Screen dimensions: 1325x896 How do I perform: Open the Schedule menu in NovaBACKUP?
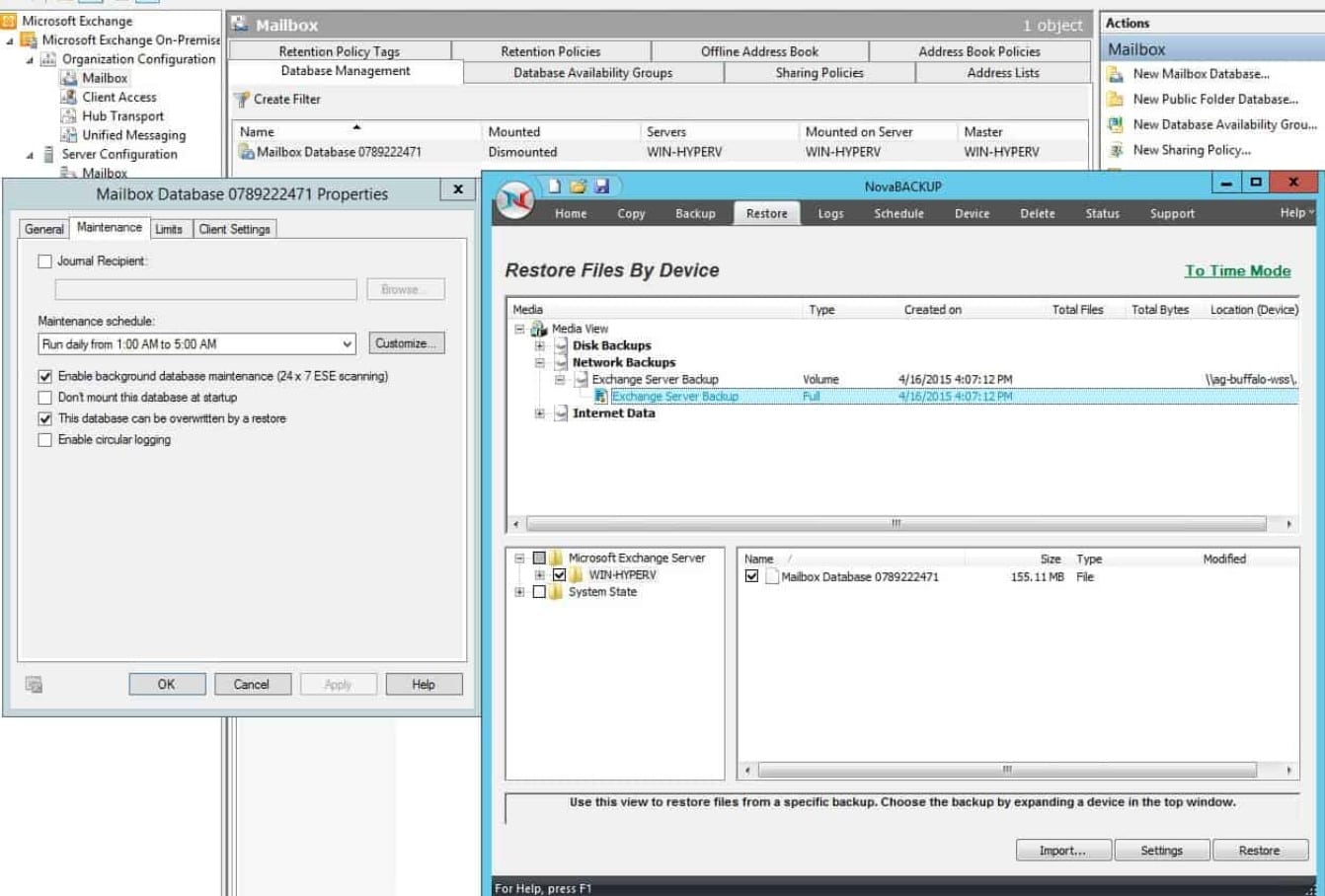pos(897,213)
